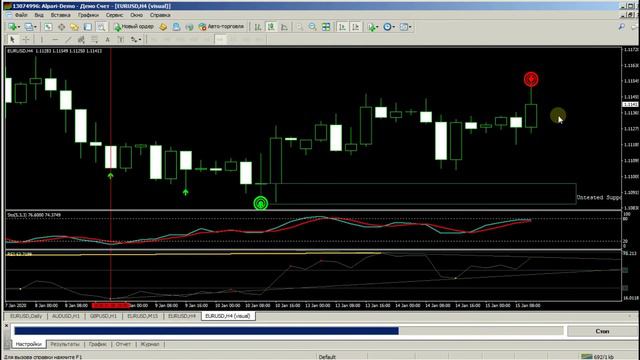Viewport: 640px width, 360px height.
Task: Select the vertical line drawing tool
Action: (x=42, y=40)
